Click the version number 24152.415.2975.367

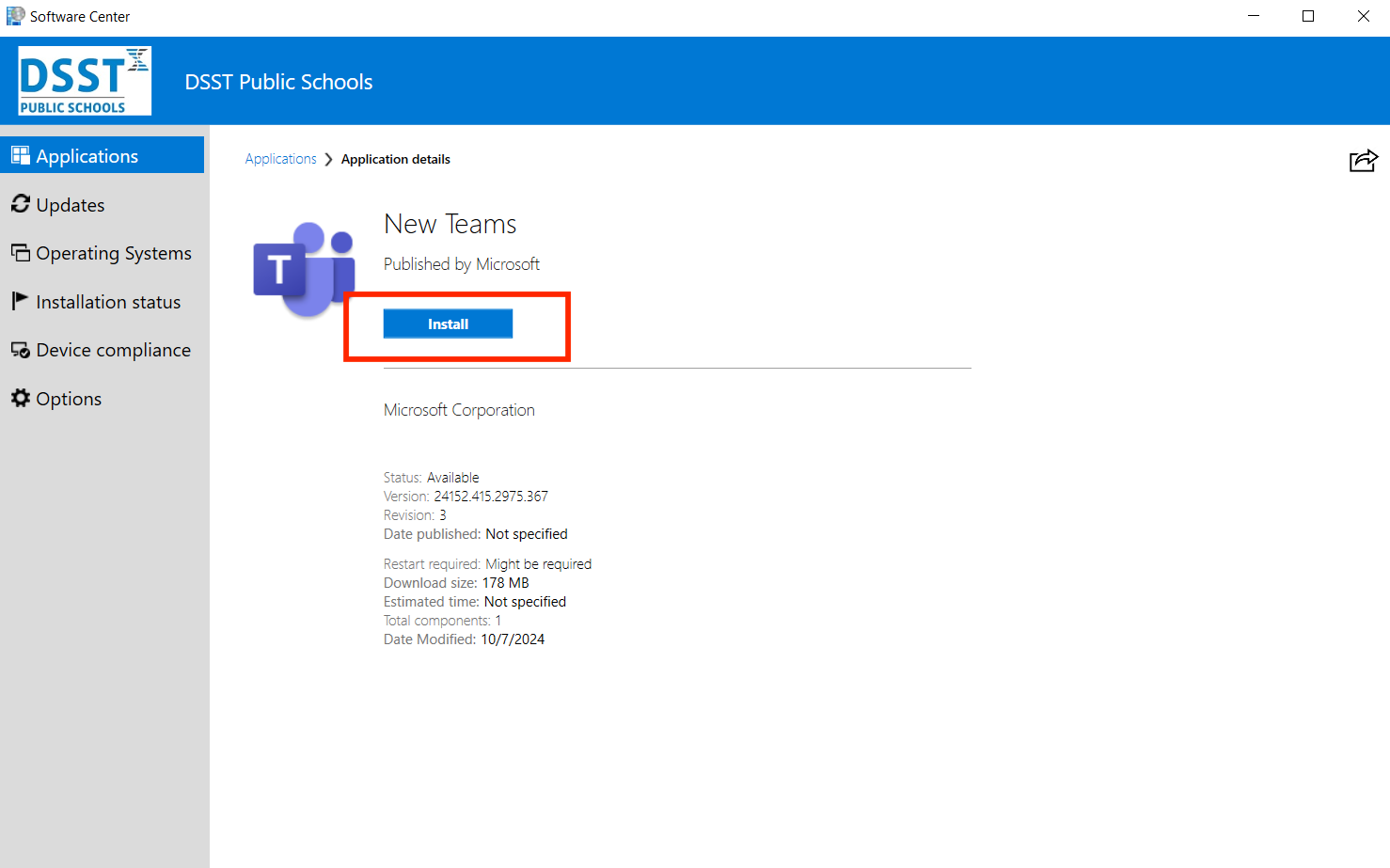(x=491, y=497)
